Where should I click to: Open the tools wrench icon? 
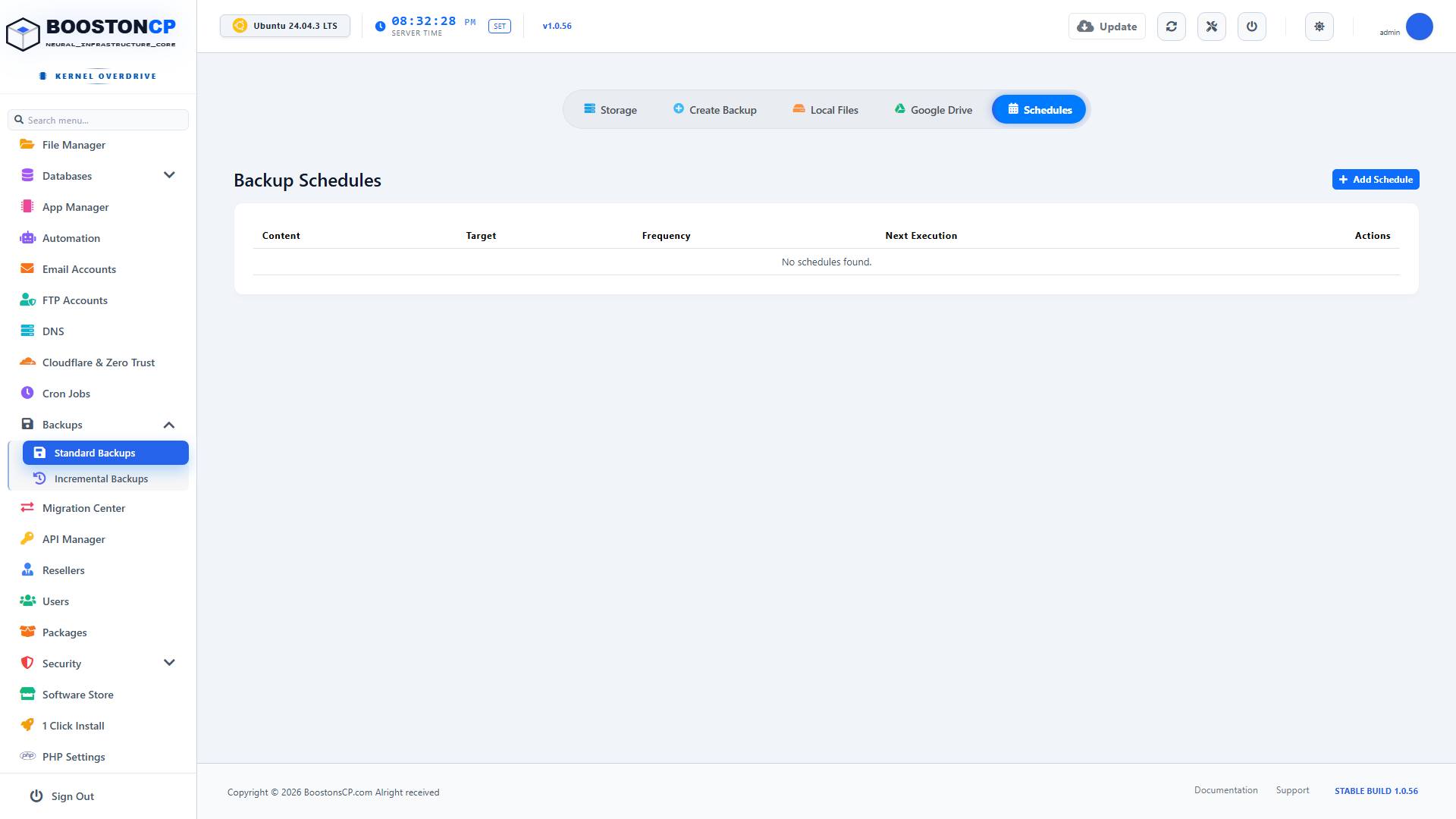pos(1212,27)
